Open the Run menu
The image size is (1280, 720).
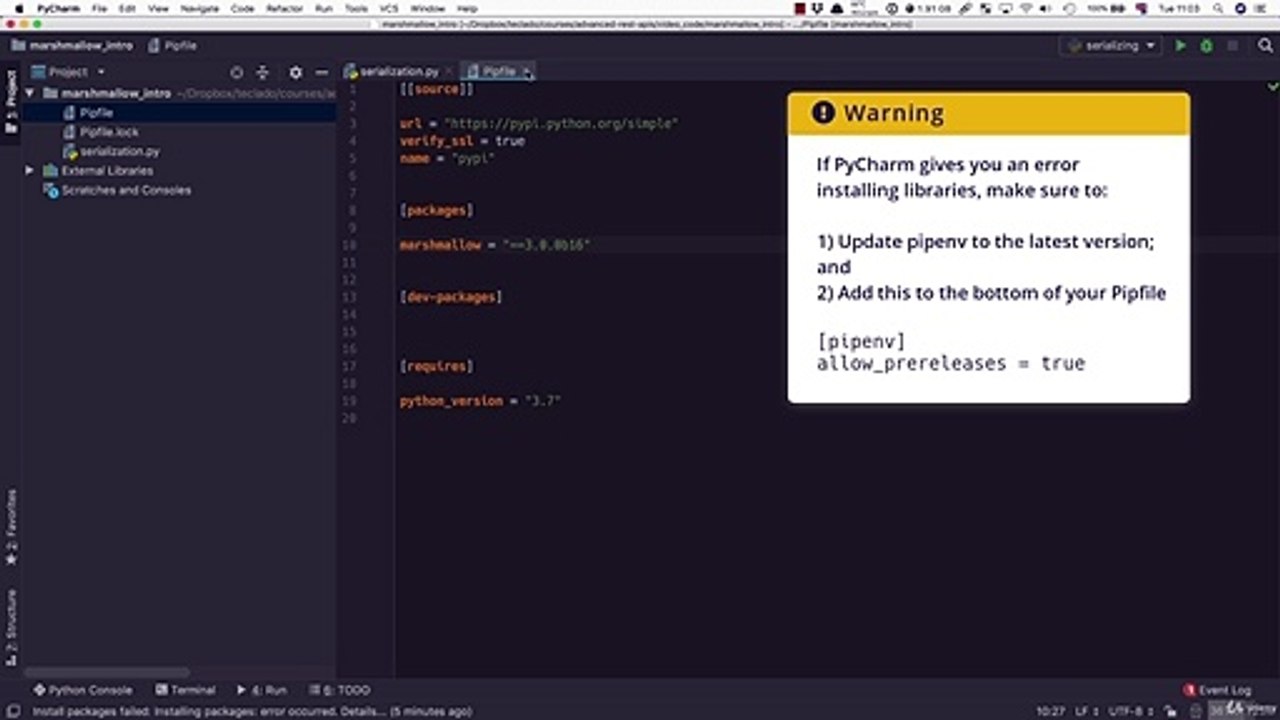click(x=323, y=8)
